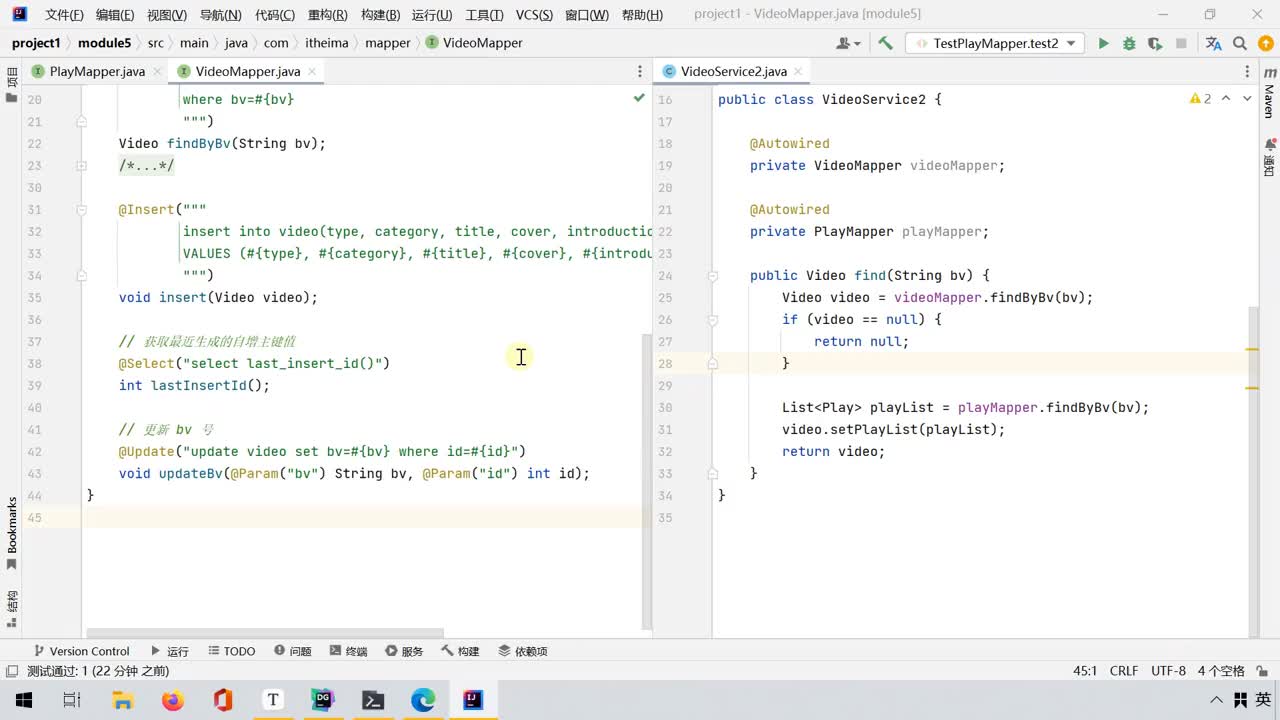Open the 运行 Run tool window
Screen dimensions: 1280x720
(169, 651)
